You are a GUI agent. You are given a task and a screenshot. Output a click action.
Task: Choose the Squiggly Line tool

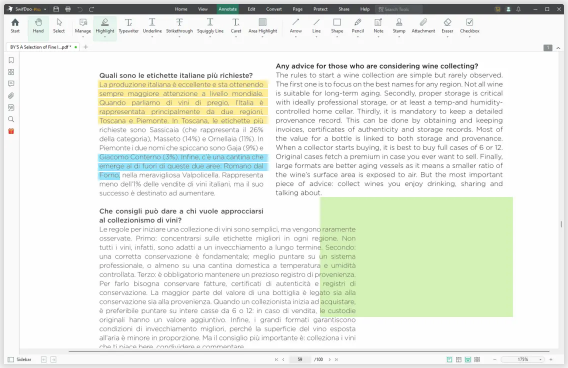tap(210, 26)
